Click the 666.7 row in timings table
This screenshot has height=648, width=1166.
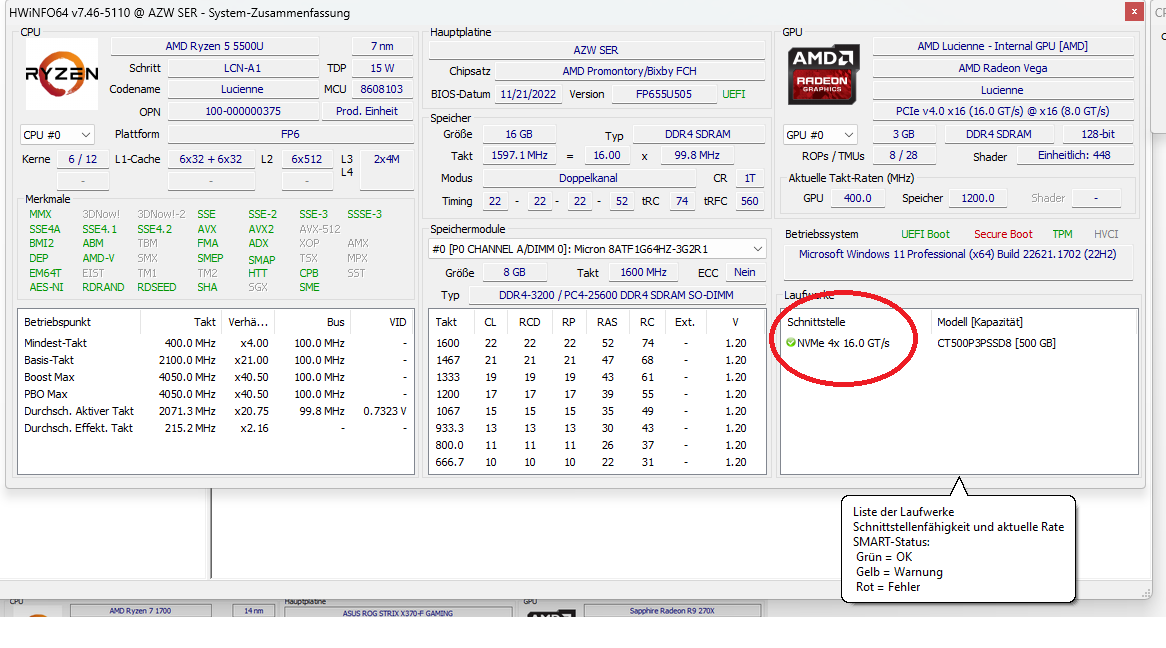pyautogui.click(x=597, y=462)
